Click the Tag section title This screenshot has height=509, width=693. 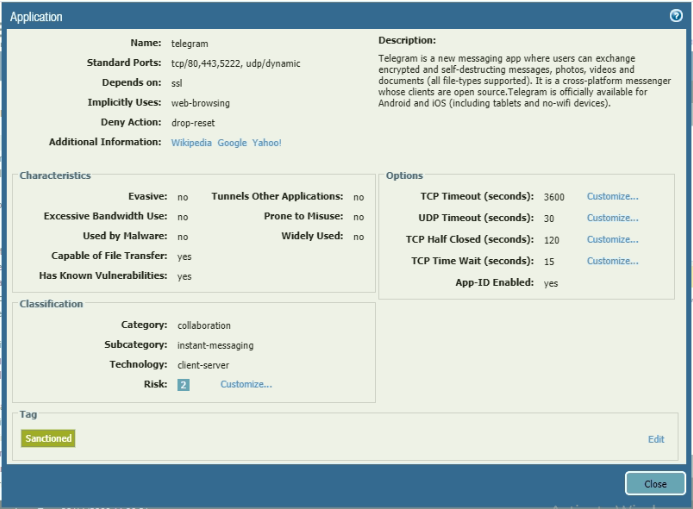28,414
